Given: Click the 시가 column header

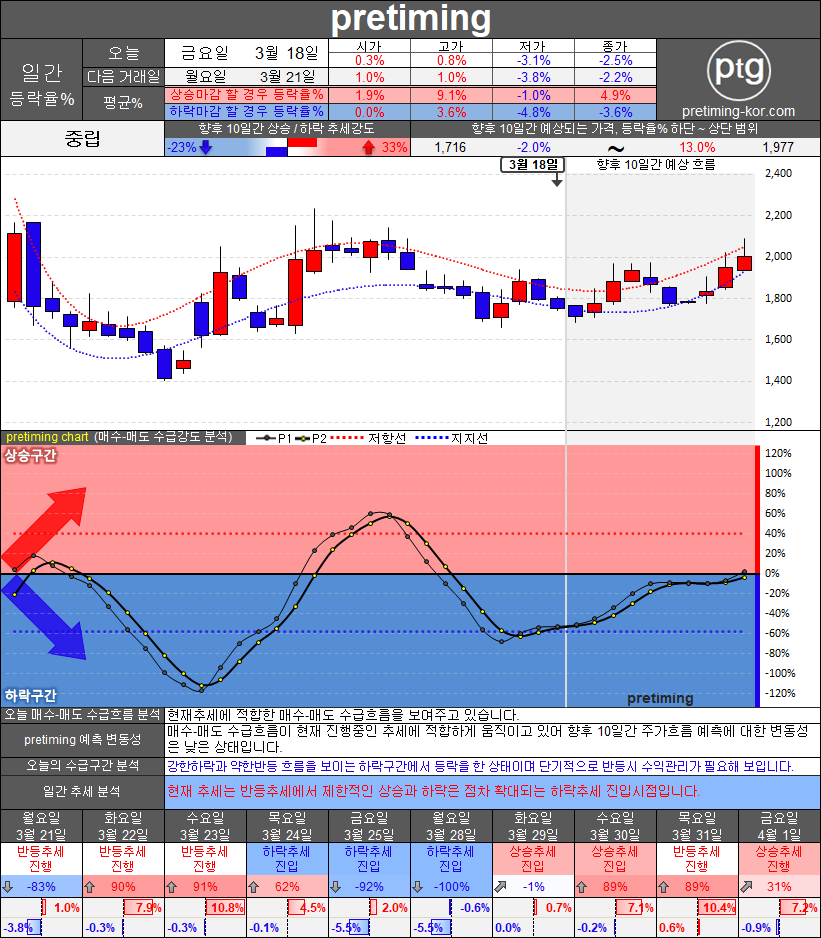Looking at the screenshot, I should pos(369,46).
